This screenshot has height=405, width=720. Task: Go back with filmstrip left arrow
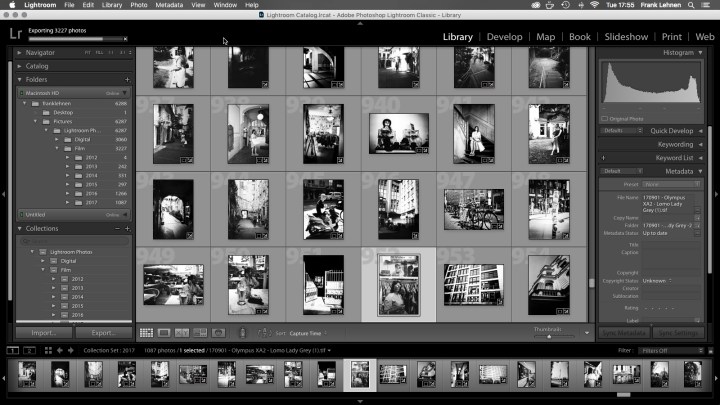click(x=59, y=350)
